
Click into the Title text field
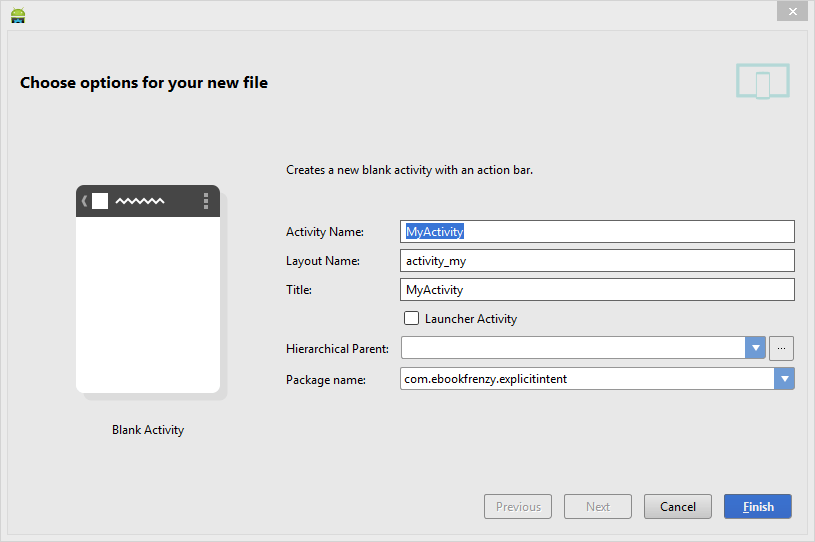pos(597,290)
